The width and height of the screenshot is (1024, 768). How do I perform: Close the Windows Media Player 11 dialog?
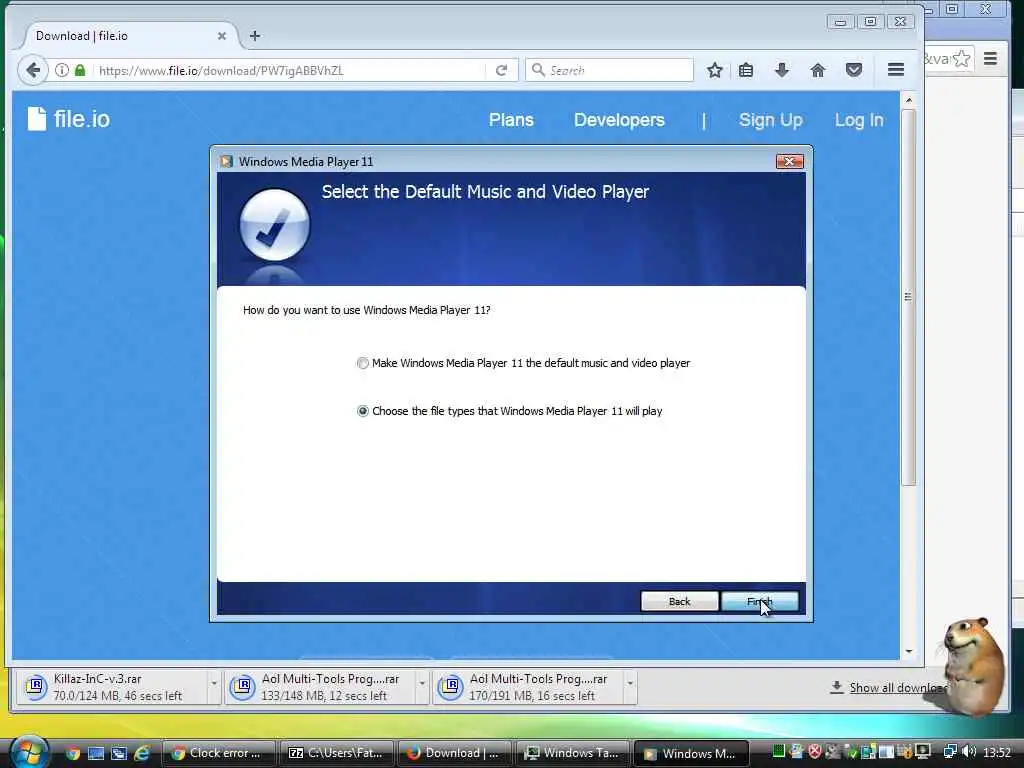(790, 161)
